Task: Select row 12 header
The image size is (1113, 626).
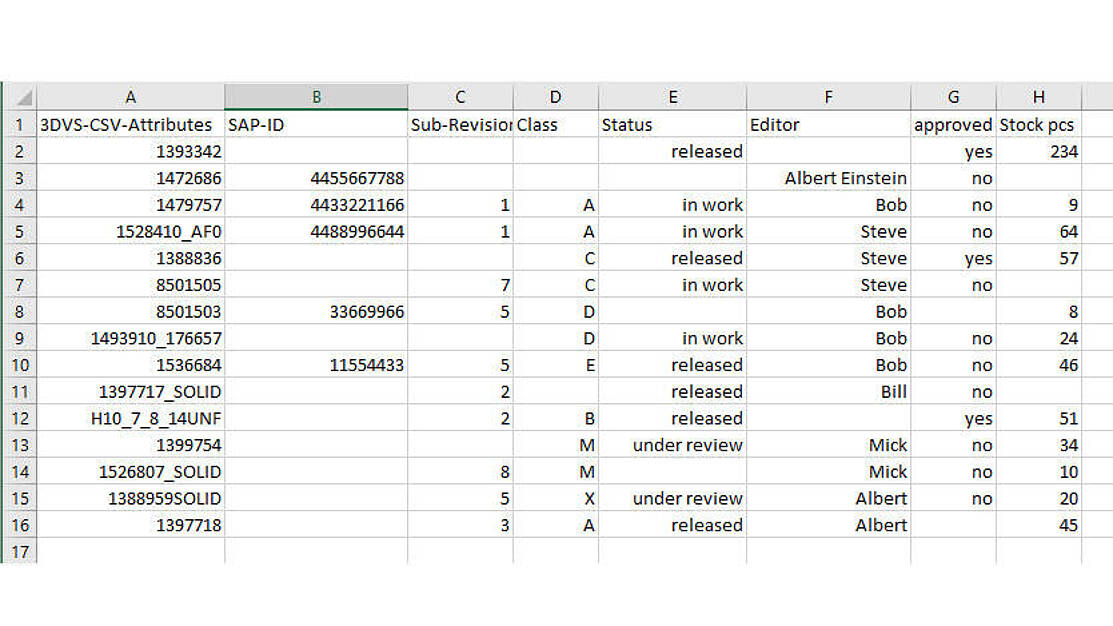Action: pos(20,418)
